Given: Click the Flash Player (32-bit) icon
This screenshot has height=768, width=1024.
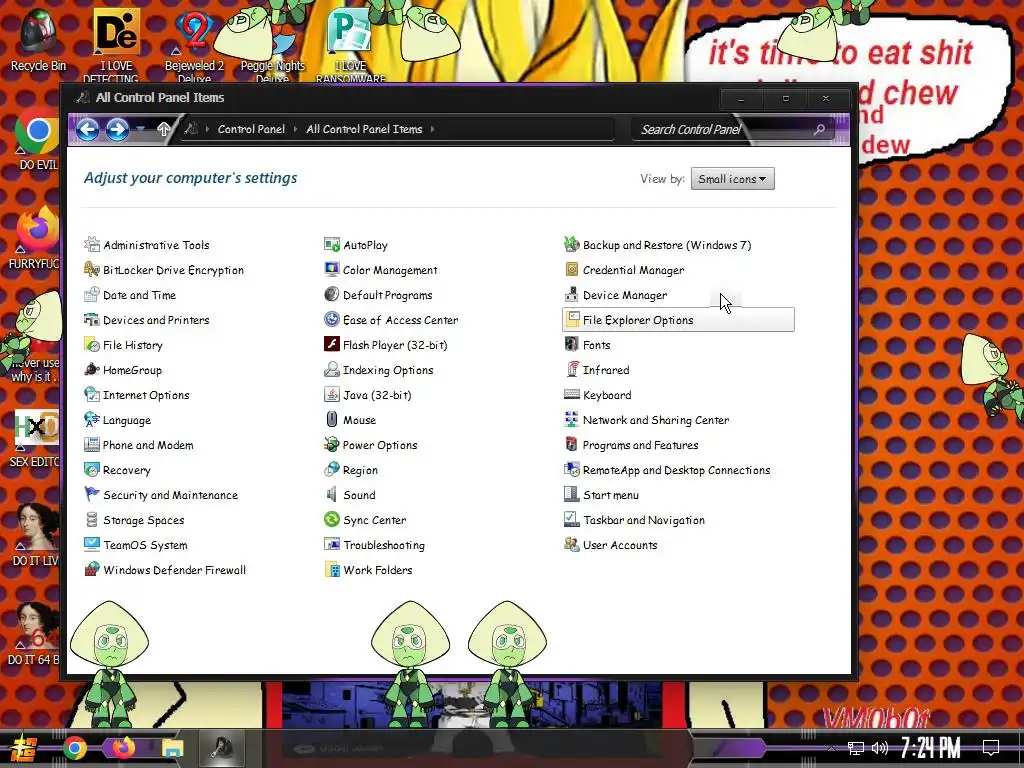Looking at the screenshot, I should pyautogui.click(x=332, y=345).
